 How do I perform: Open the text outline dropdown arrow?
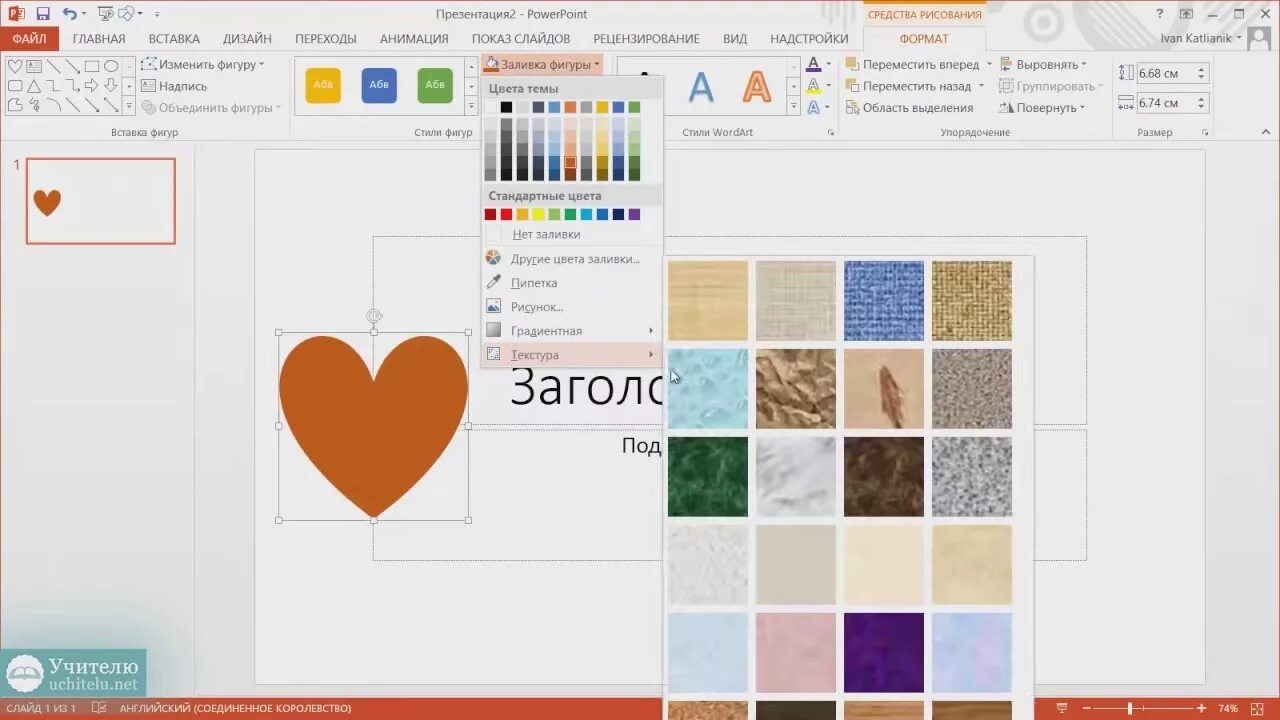point(829,86)
